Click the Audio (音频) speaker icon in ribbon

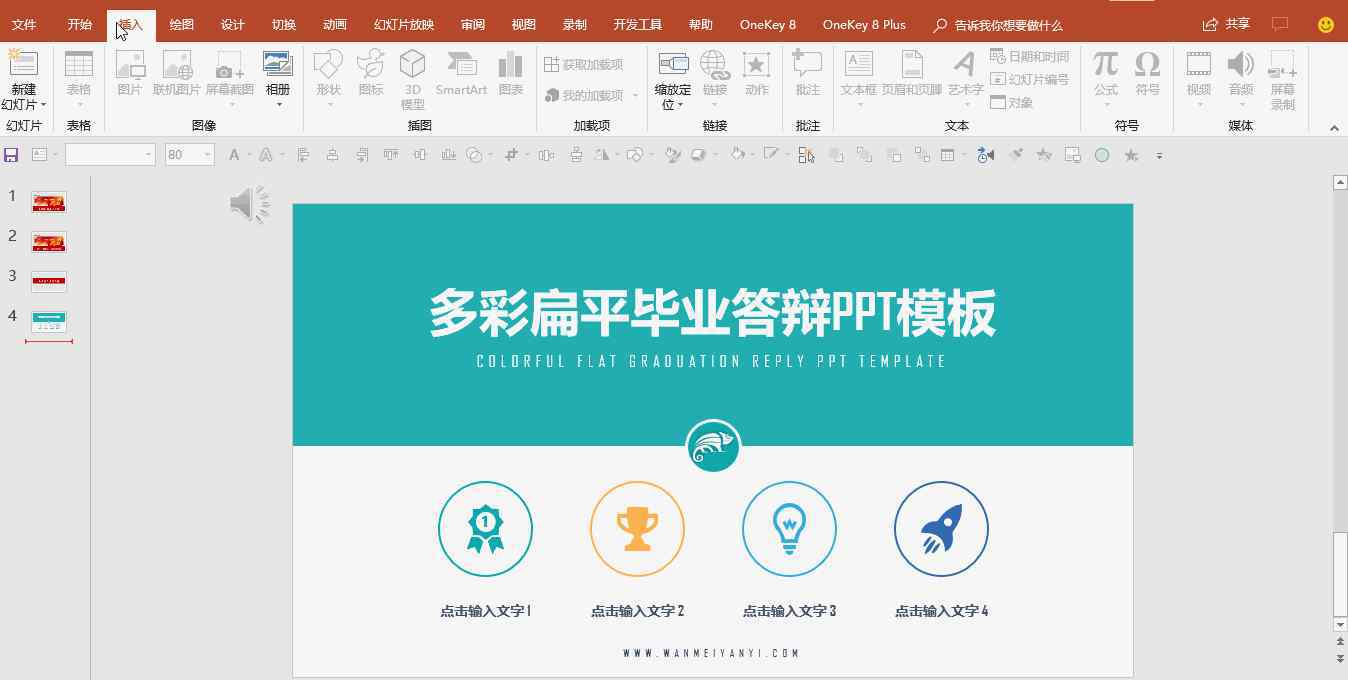coord(1240,66)
